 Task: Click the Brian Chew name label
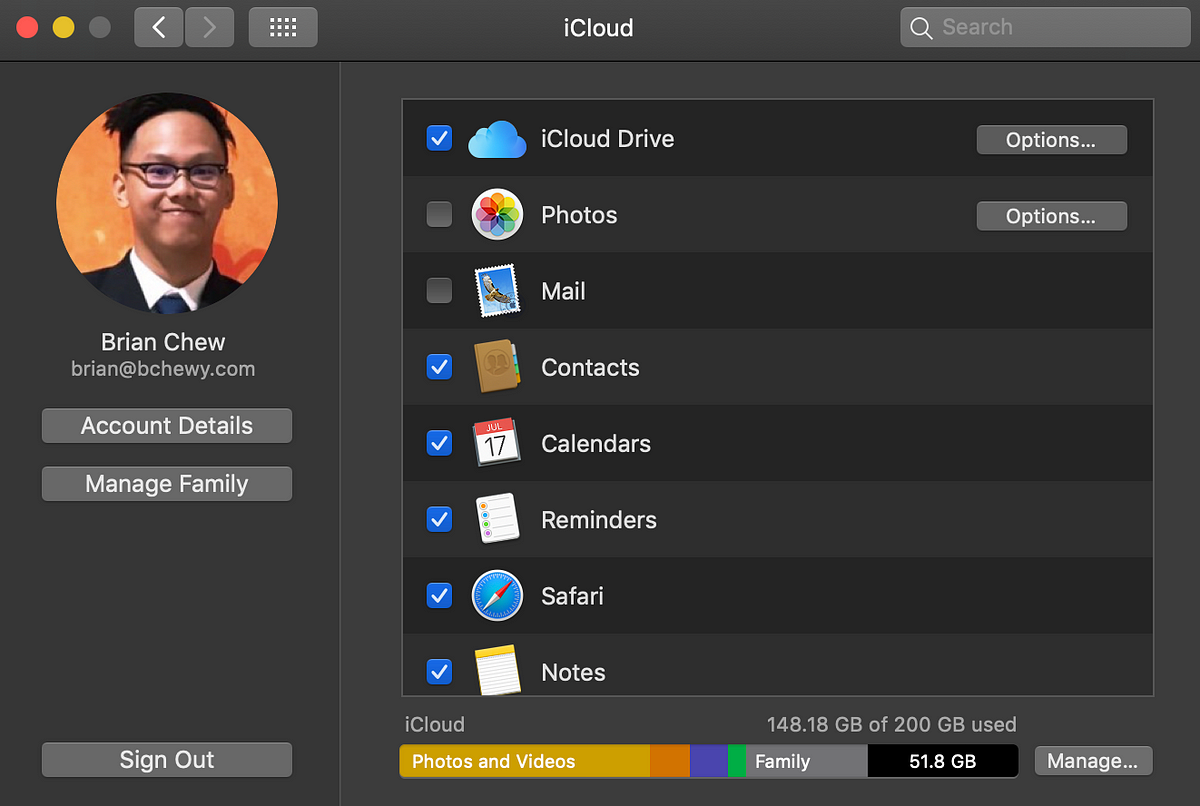coord(163,342)
